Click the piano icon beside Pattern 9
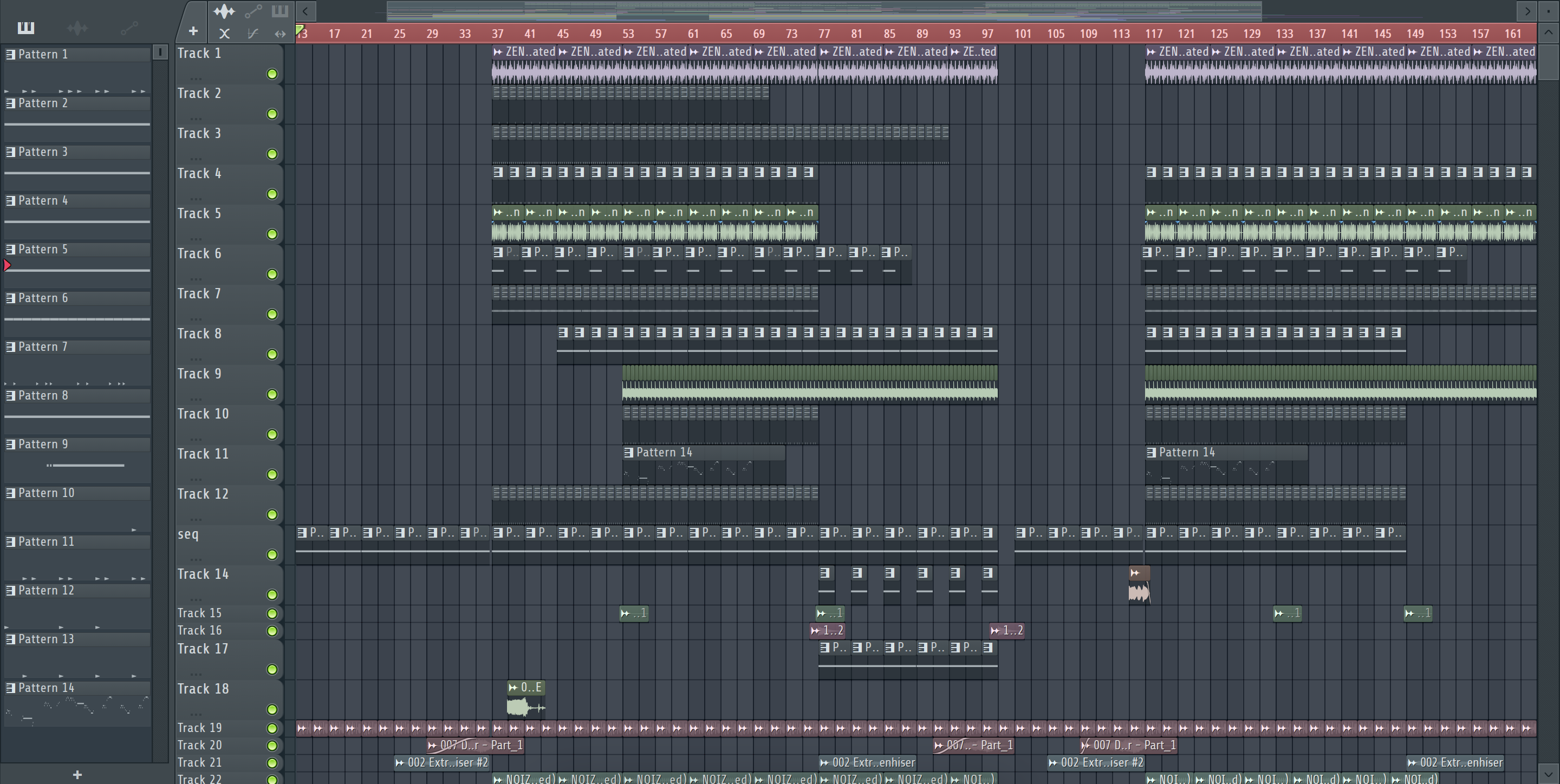This screenshot has height=784, width=1560. coord(10,445)
